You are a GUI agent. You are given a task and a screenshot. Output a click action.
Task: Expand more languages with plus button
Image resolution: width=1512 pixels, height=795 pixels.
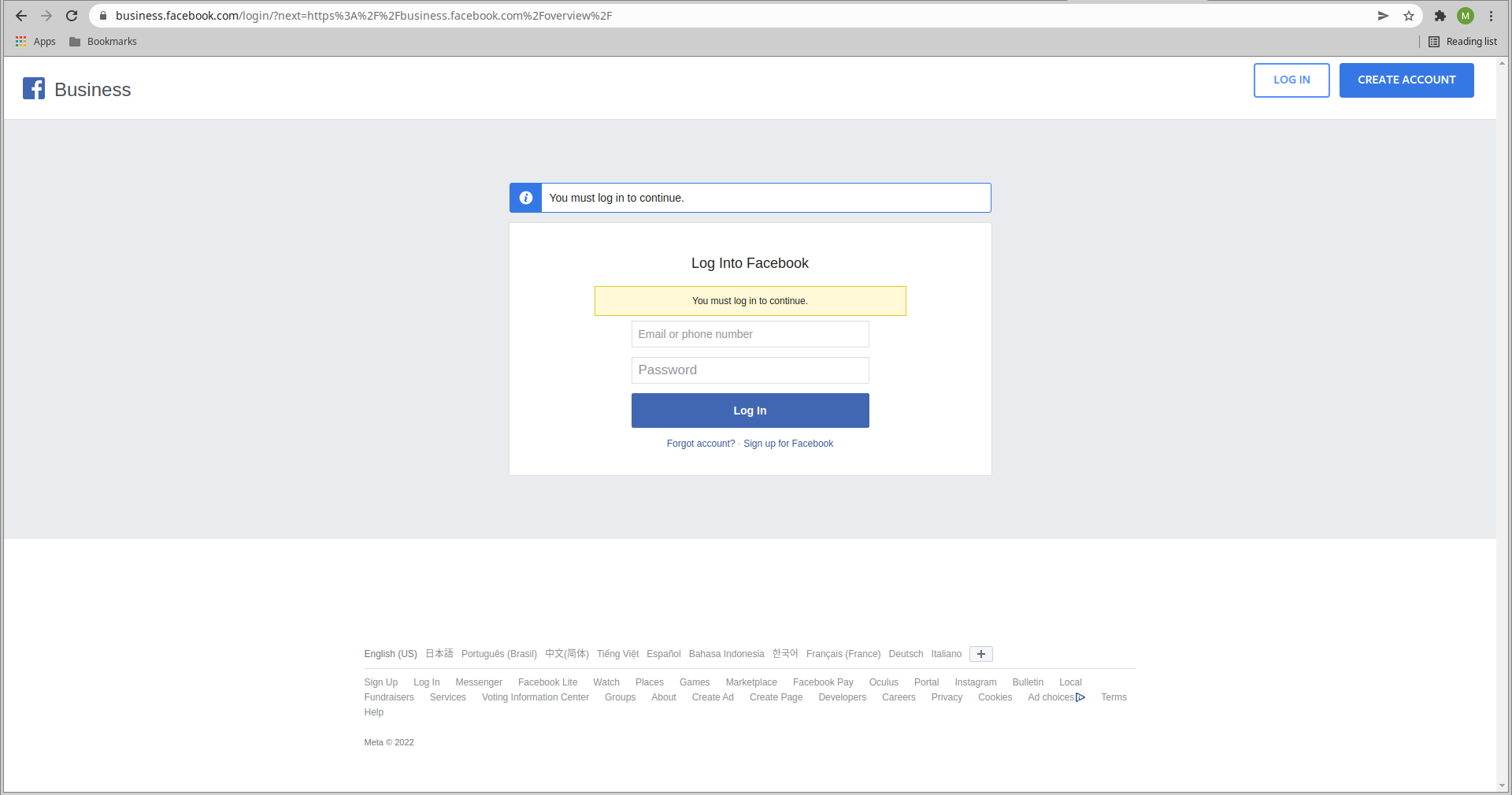click(x=981, y=654)
